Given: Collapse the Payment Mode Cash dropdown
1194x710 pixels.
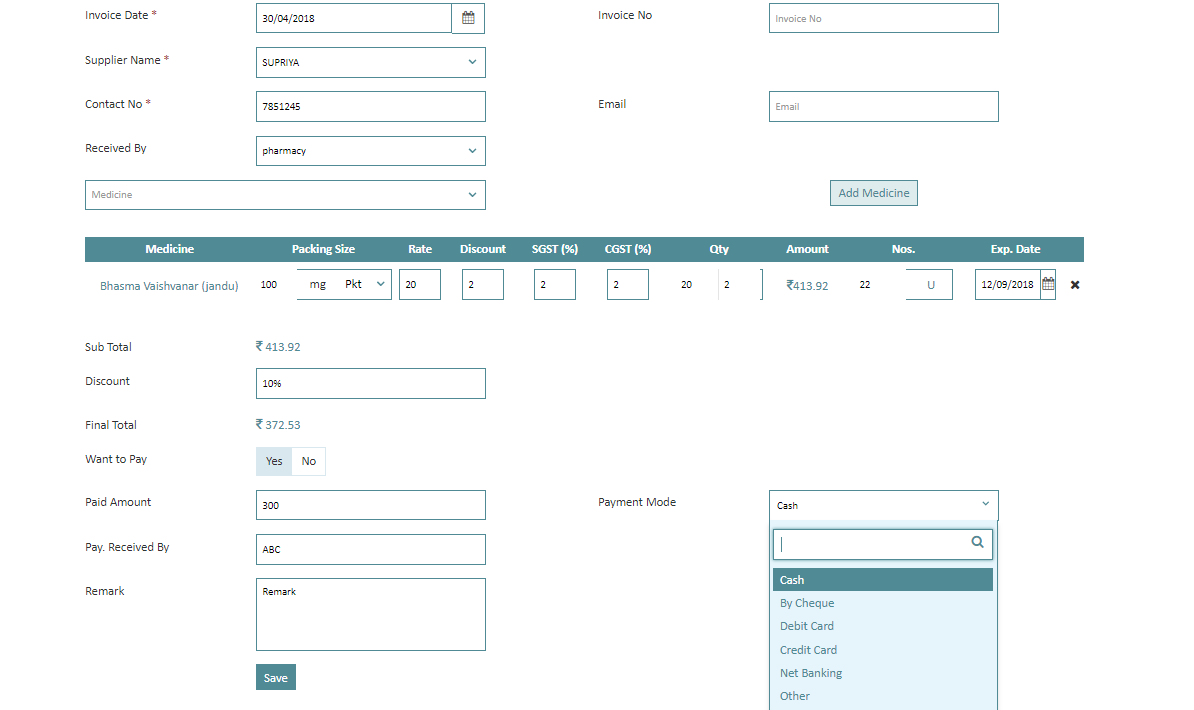Looking at the screenshot, I should (883, 505).
